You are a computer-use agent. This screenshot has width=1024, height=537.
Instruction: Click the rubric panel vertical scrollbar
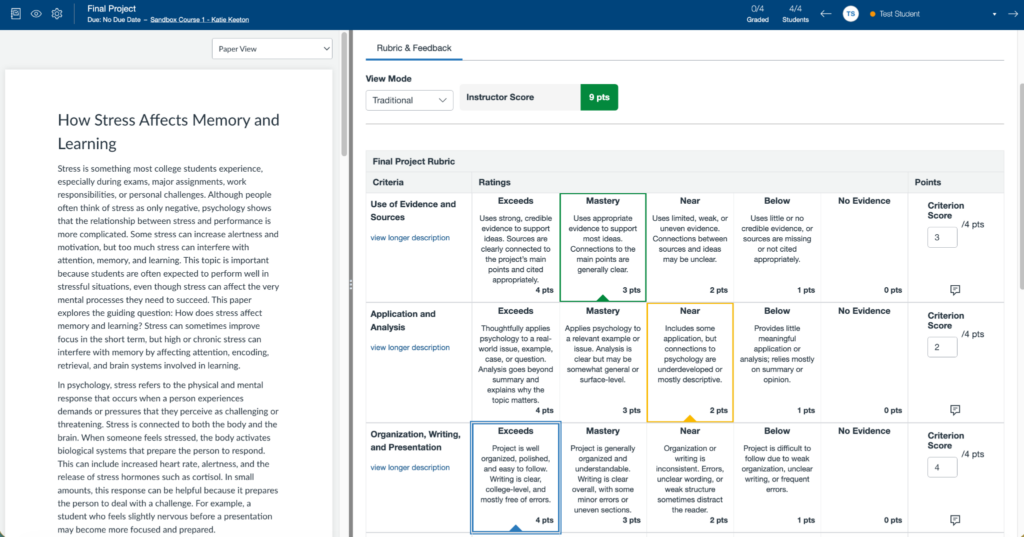tap(1021, 186)
